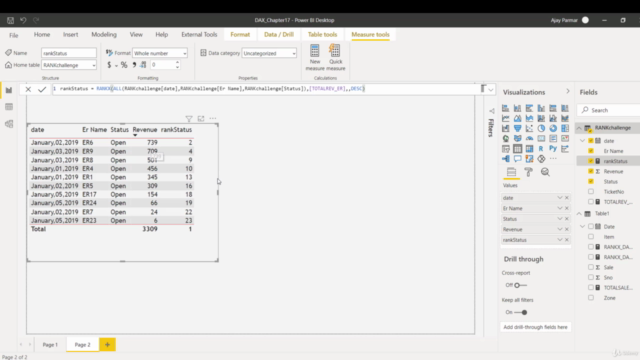Screen dimensions: 640x360
Task: Collapse the Visualizations pane arrow
Action: (x=568, y=91)
